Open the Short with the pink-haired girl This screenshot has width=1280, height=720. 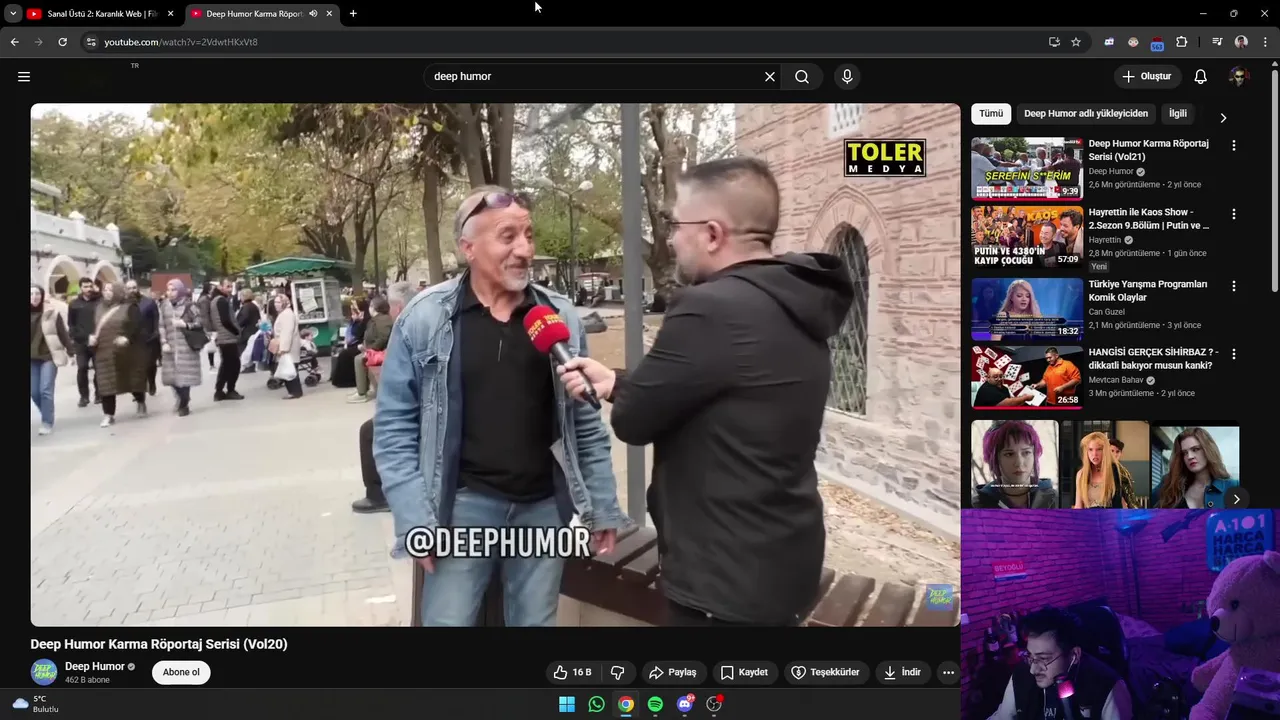[1014, 464]
